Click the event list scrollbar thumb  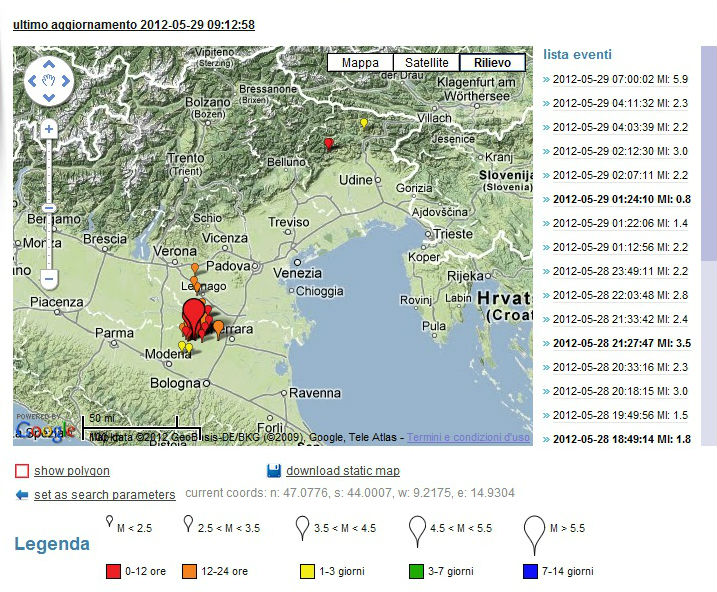point(709,153)
